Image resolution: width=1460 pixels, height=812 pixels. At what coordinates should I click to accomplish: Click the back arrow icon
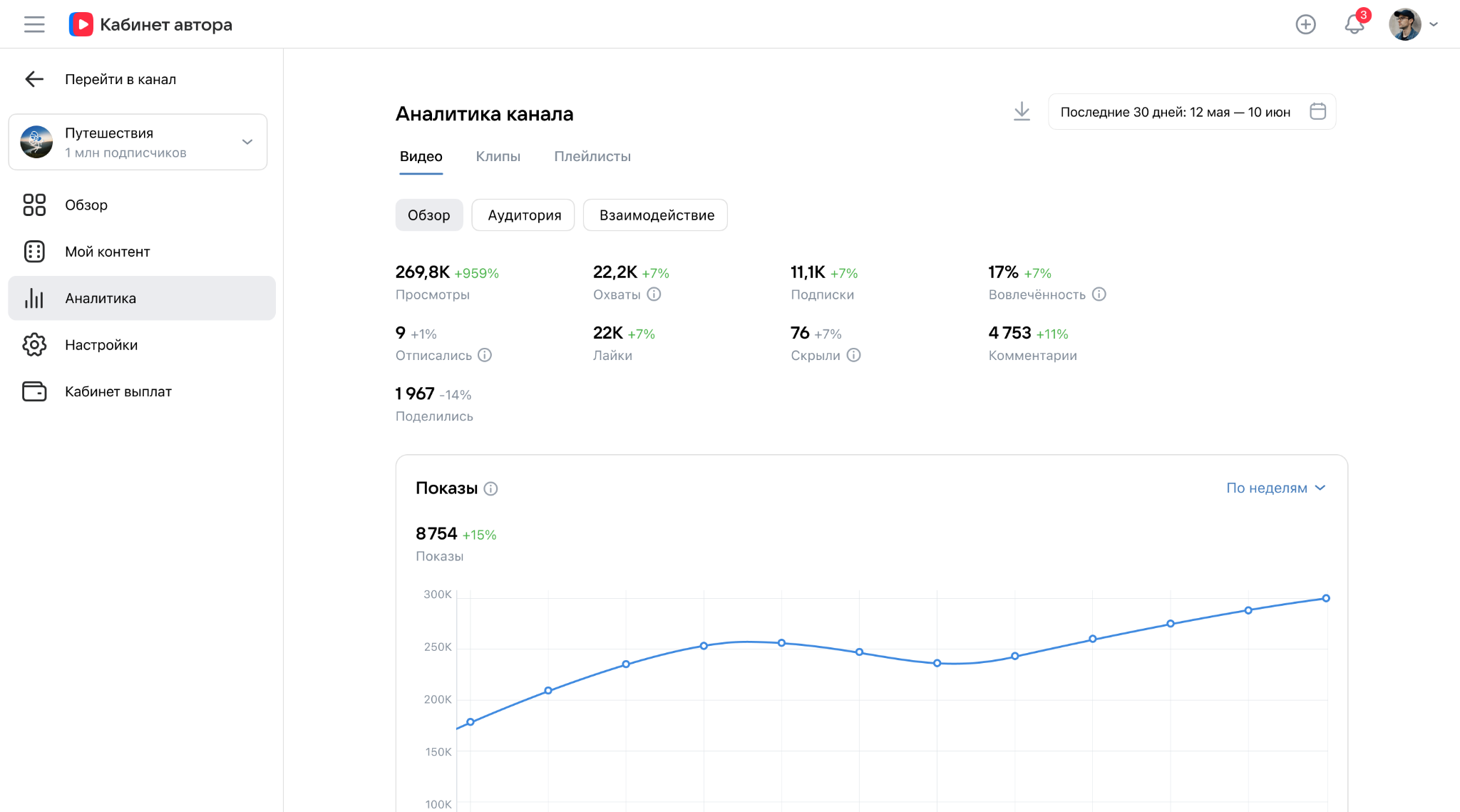point(34,79)
